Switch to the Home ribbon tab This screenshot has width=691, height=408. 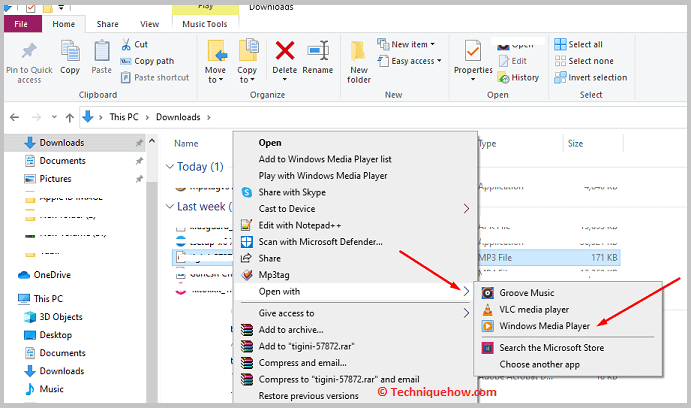pyautogui.click(x=63, y=24)
